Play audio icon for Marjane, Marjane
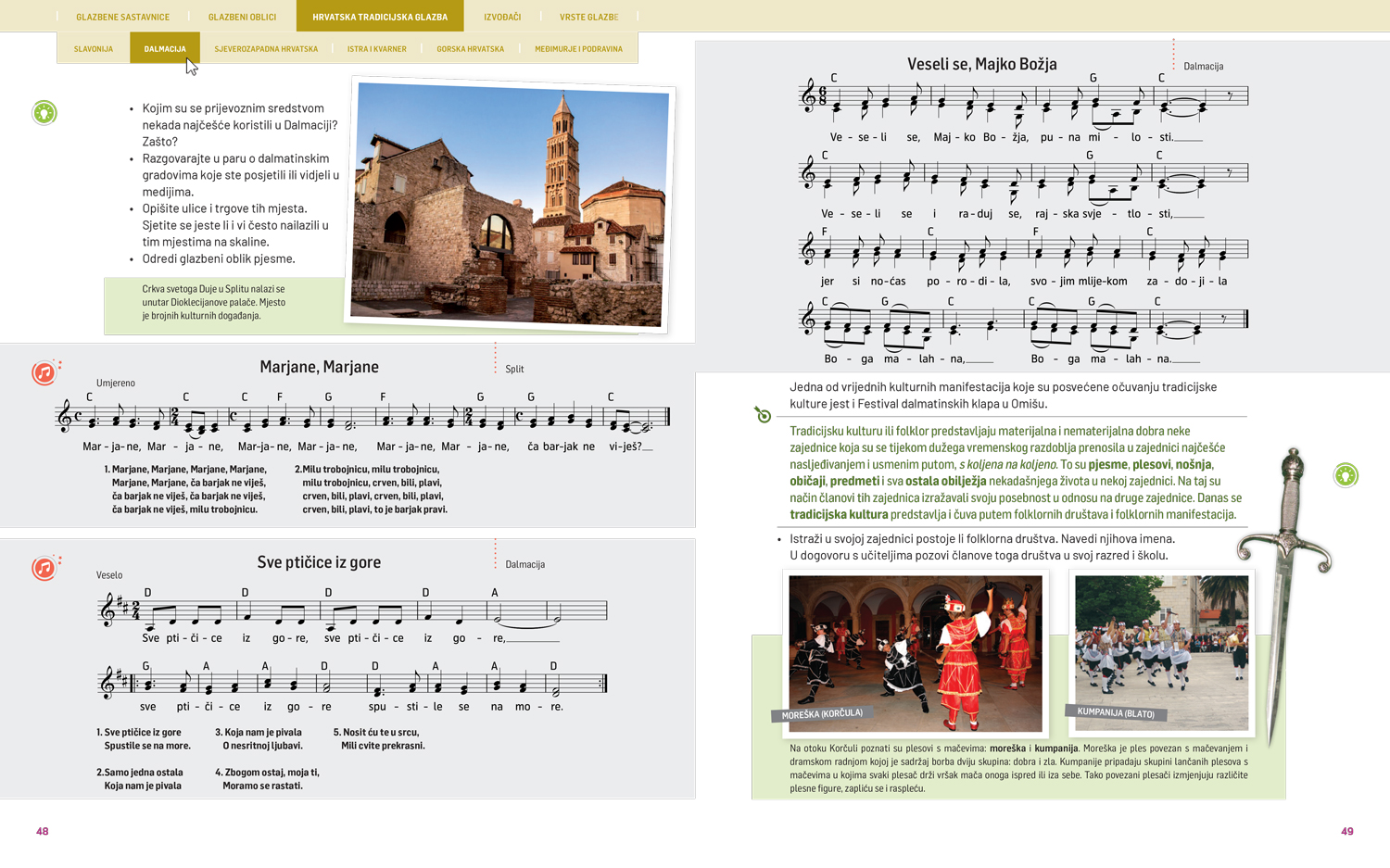 coord(44,372)
